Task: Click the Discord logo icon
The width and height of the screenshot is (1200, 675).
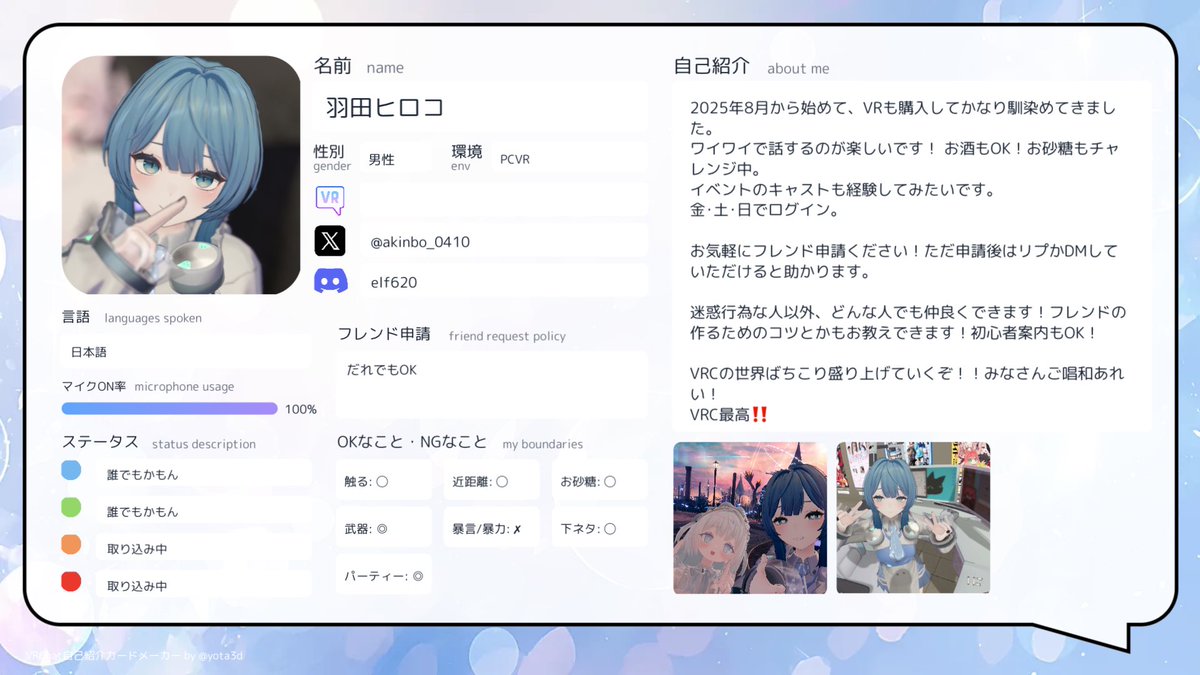Action: (330, 282)
